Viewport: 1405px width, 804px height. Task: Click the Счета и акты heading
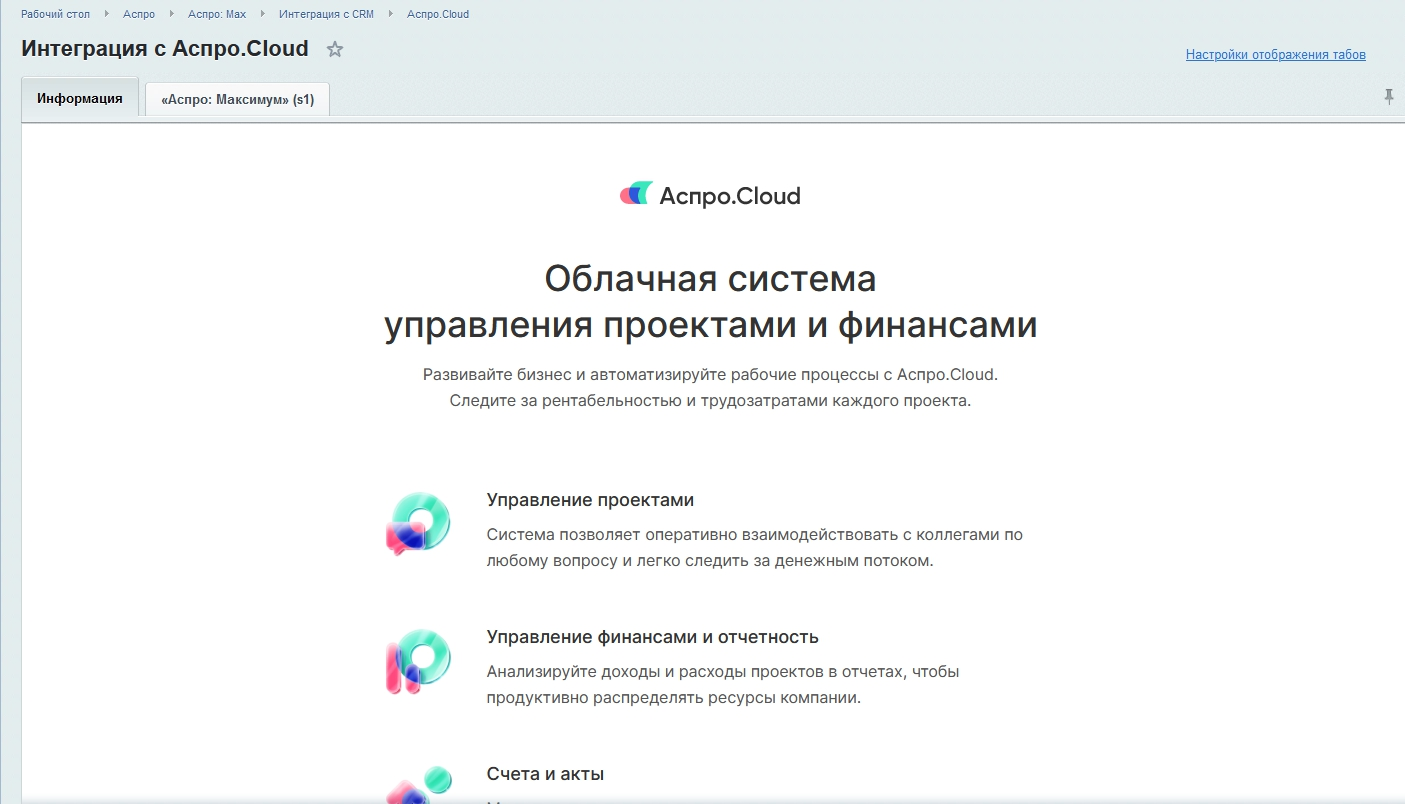(x=545, y=774)
